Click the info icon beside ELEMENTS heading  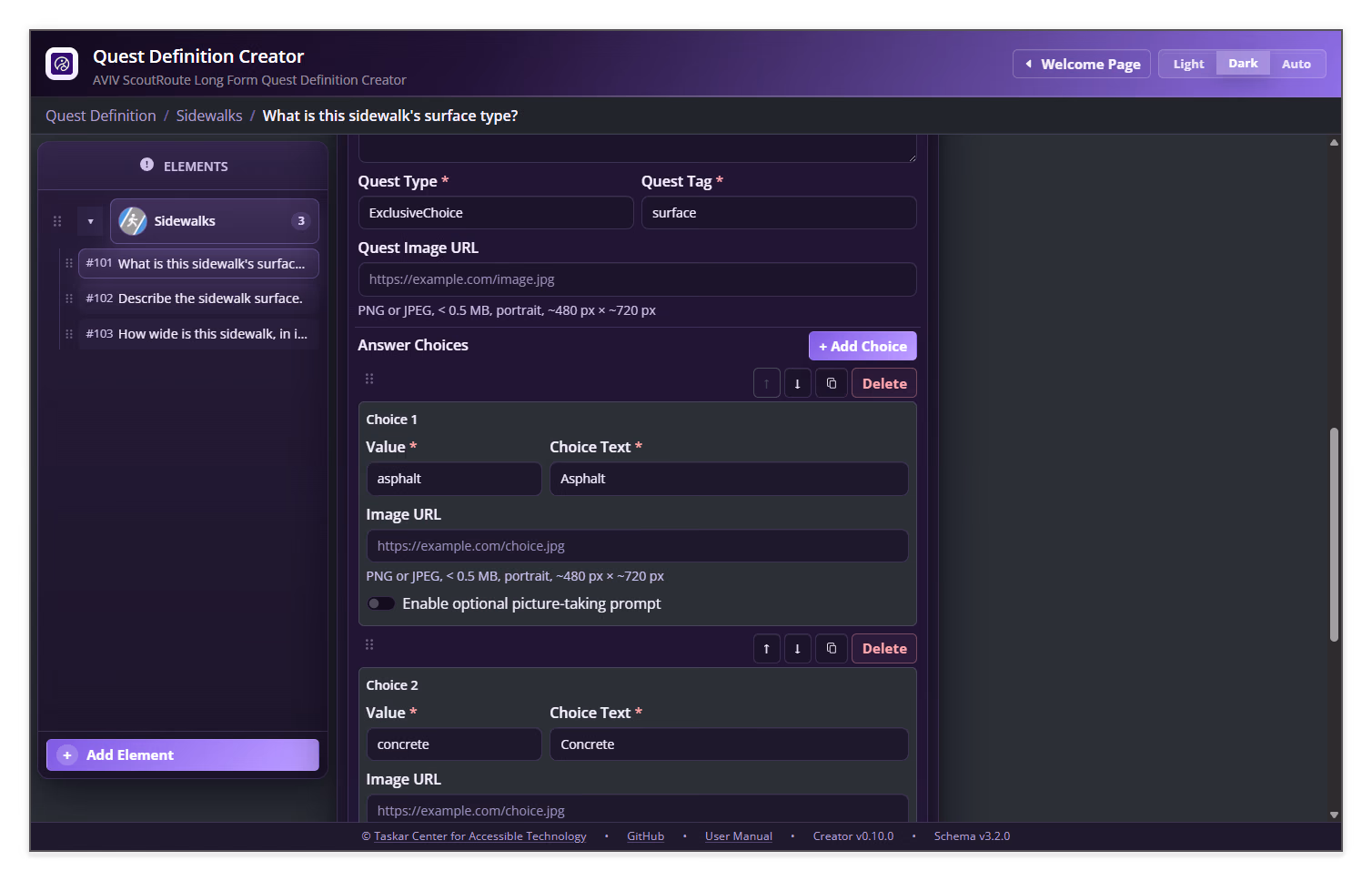pos(146,165)
